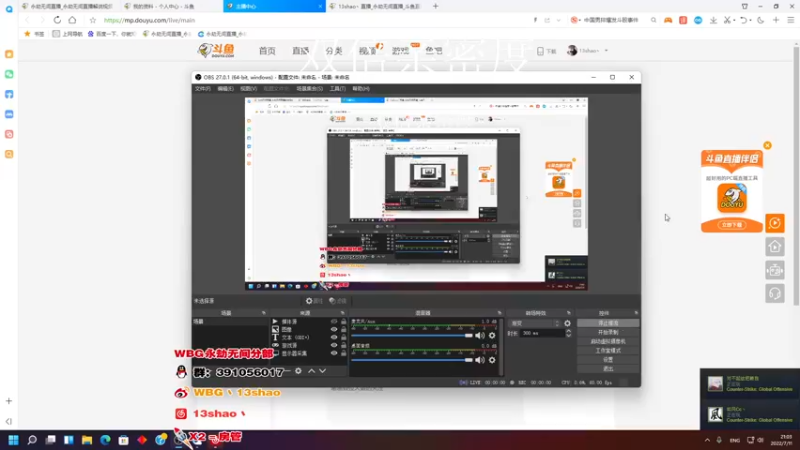Adjust the desktop audio volume slider
This screenshot has height=450, width=800.
coord(412,360)
